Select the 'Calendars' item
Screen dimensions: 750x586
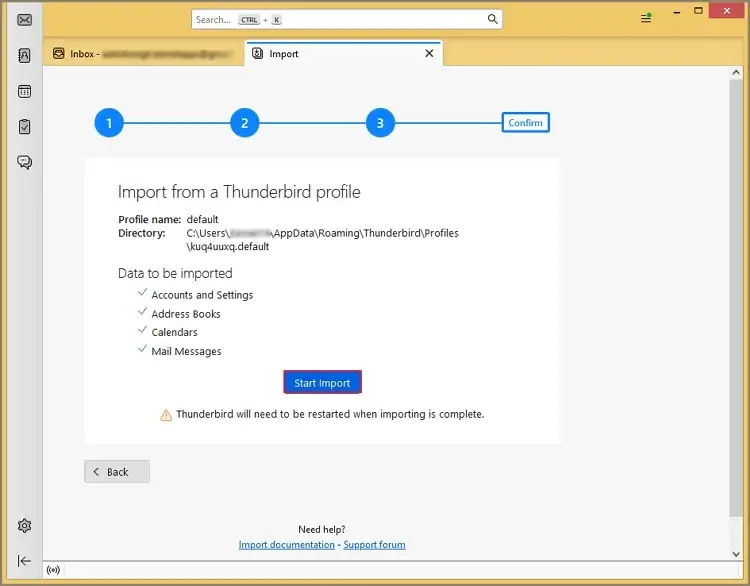coord(174,332)
